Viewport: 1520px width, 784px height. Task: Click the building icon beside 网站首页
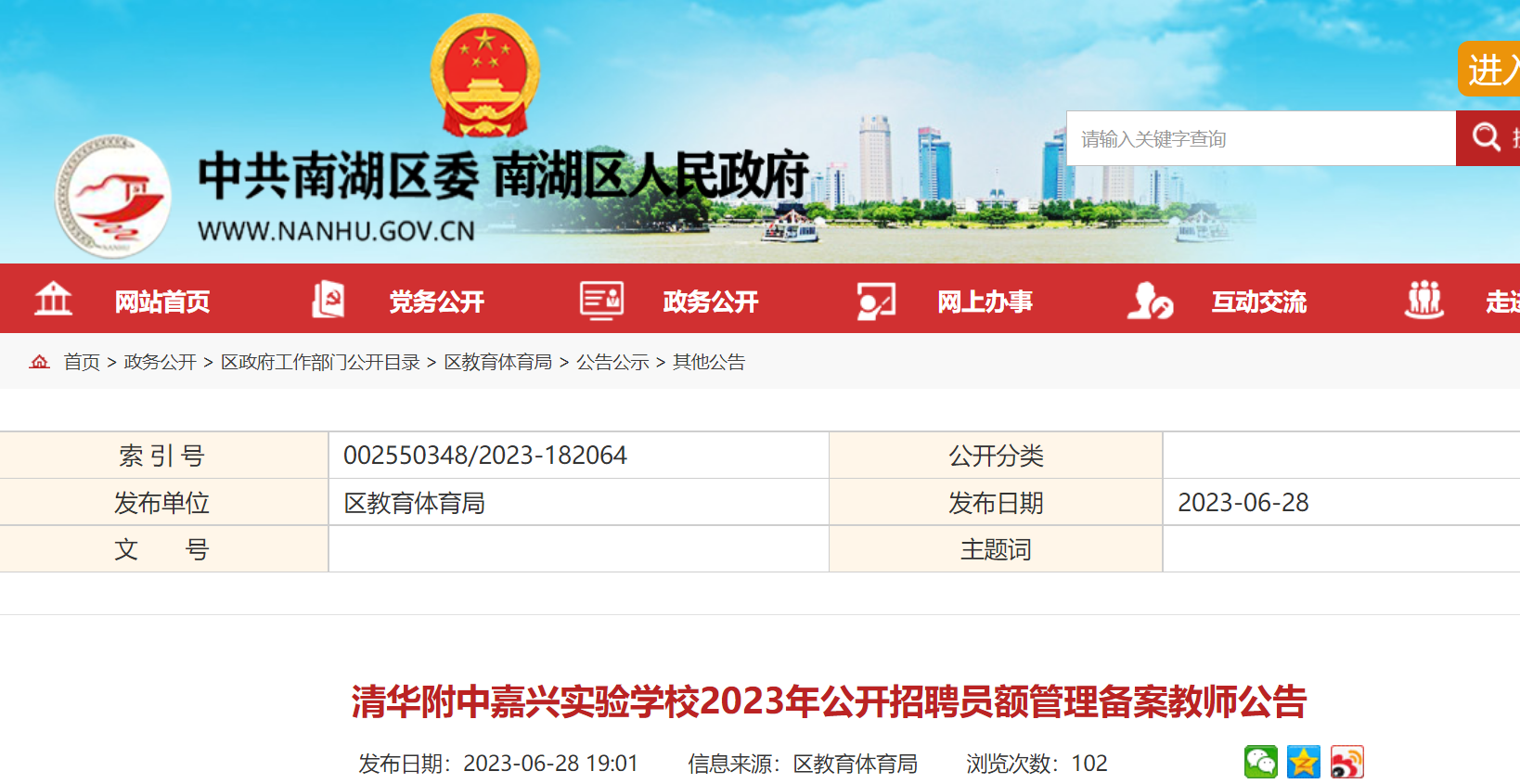tap(53, 300)
